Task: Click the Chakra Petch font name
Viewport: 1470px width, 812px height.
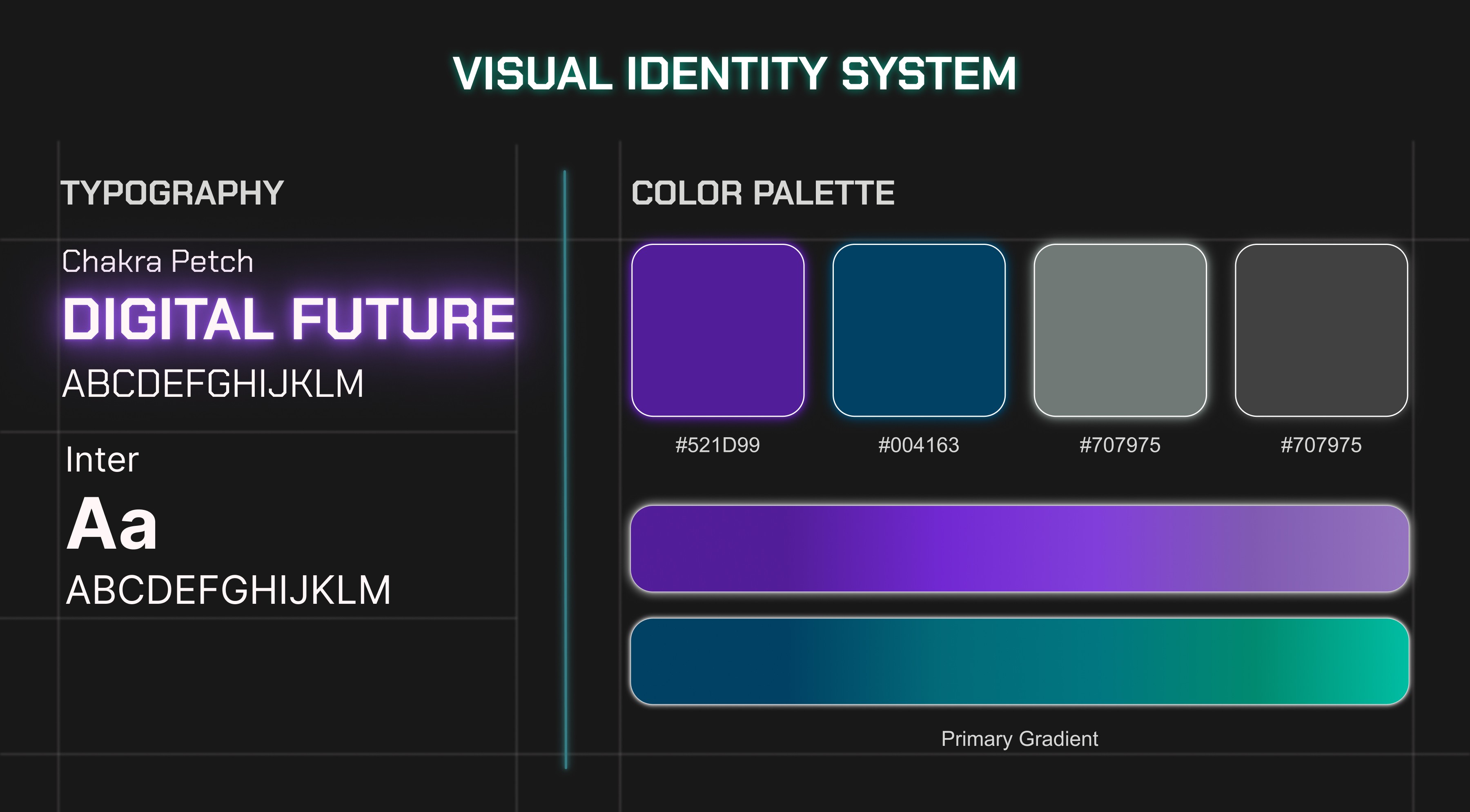Action: 158,261
